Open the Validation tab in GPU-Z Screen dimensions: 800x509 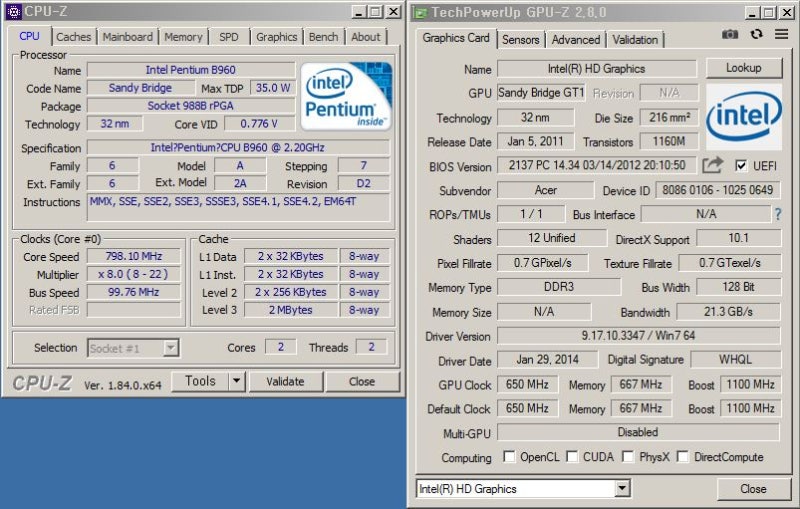pyautogui.click(x=635, y=39)
